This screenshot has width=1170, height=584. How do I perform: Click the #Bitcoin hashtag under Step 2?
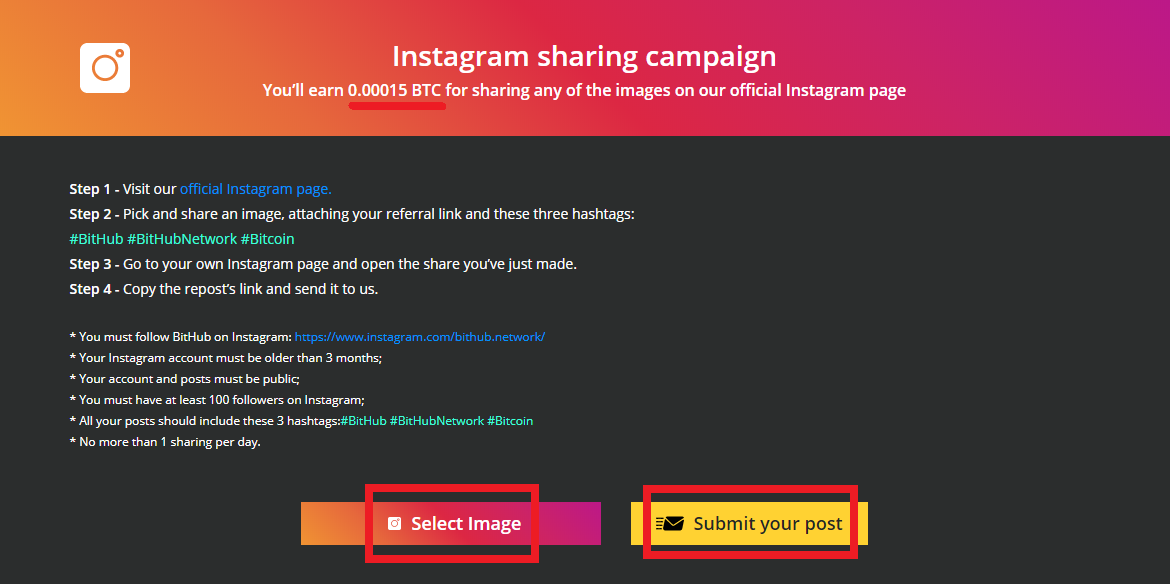coord(267,239)
